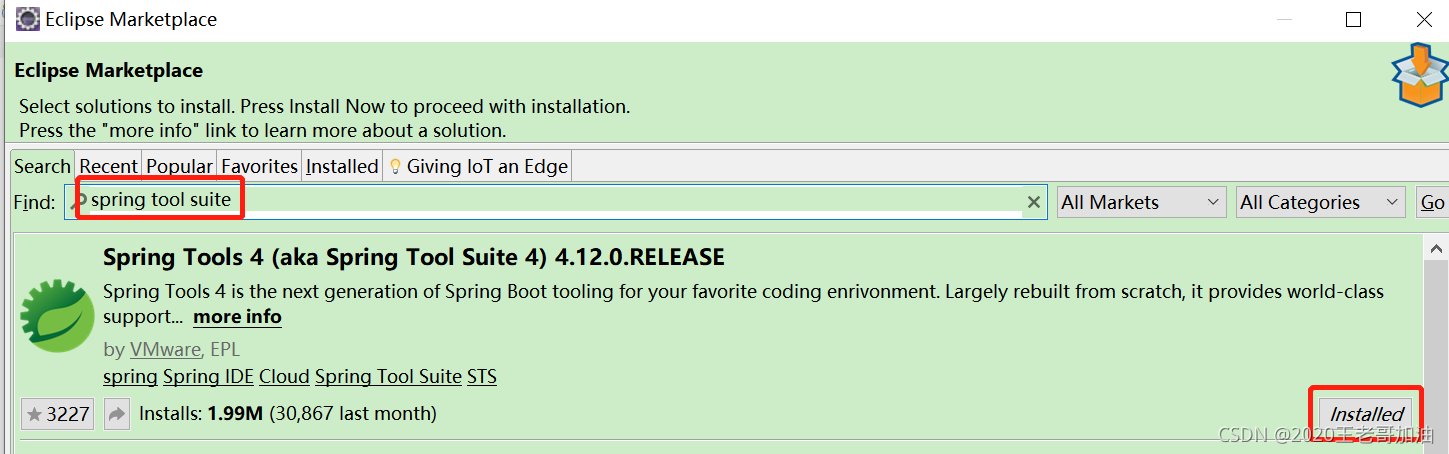Open the Giving IoT an Edge tab

478,166
